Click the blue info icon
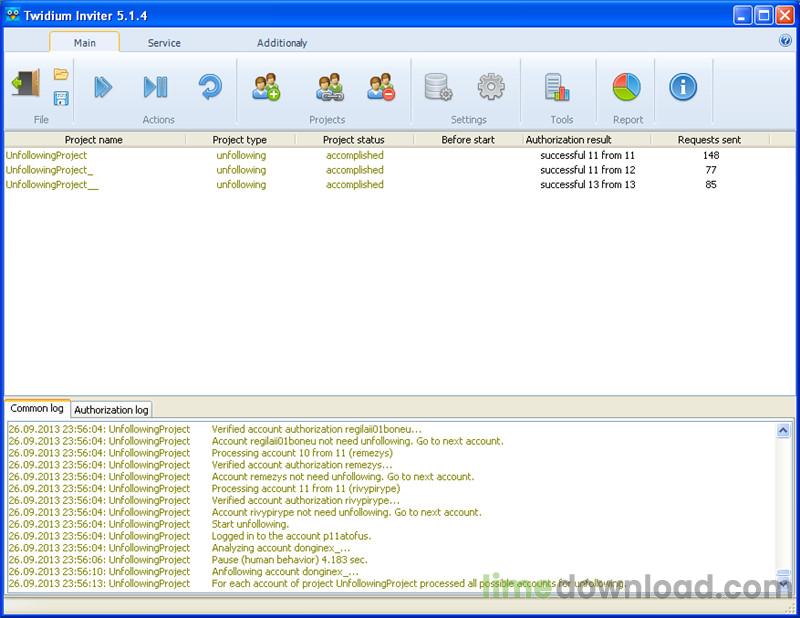The width and height of the screenshot is (800, 618). pyautogui.click(x=683, y=87)
